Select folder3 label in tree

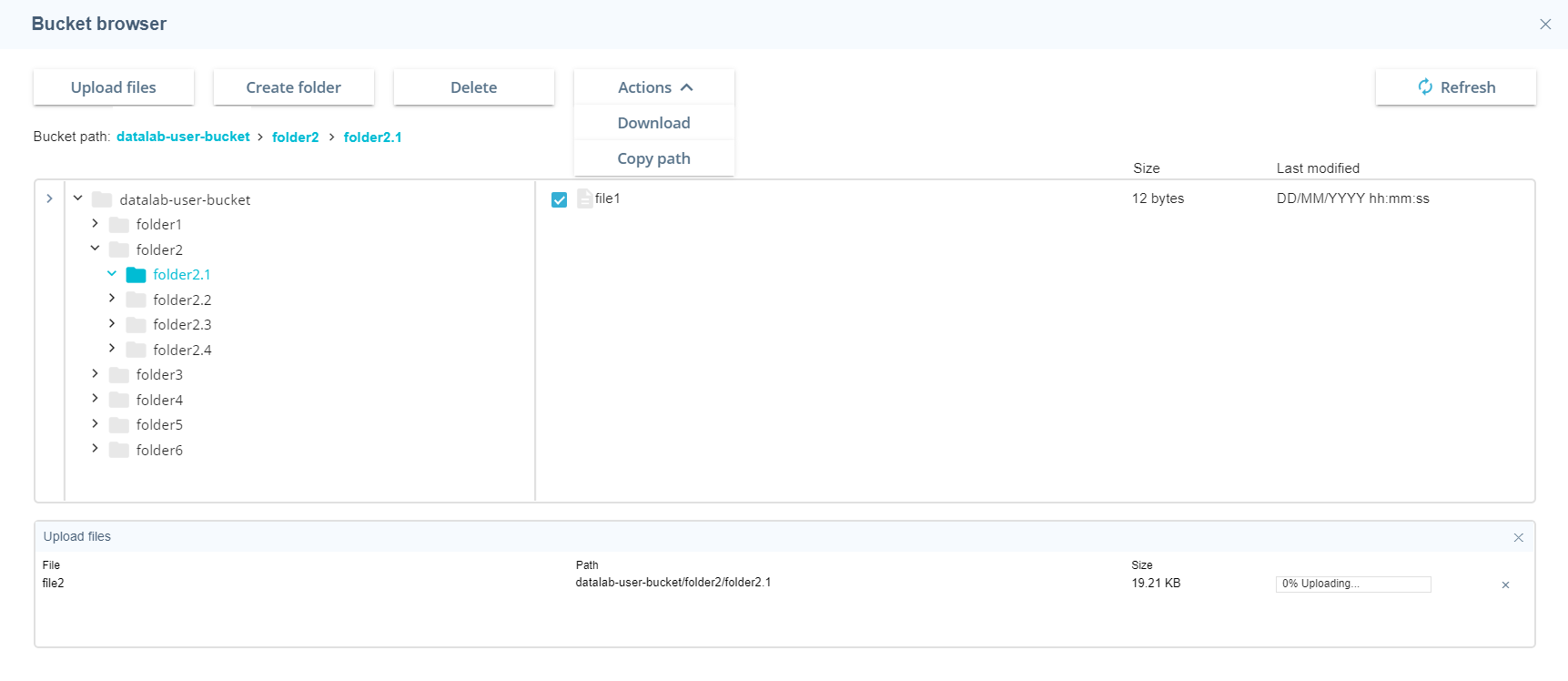click(x=159, y=375)
